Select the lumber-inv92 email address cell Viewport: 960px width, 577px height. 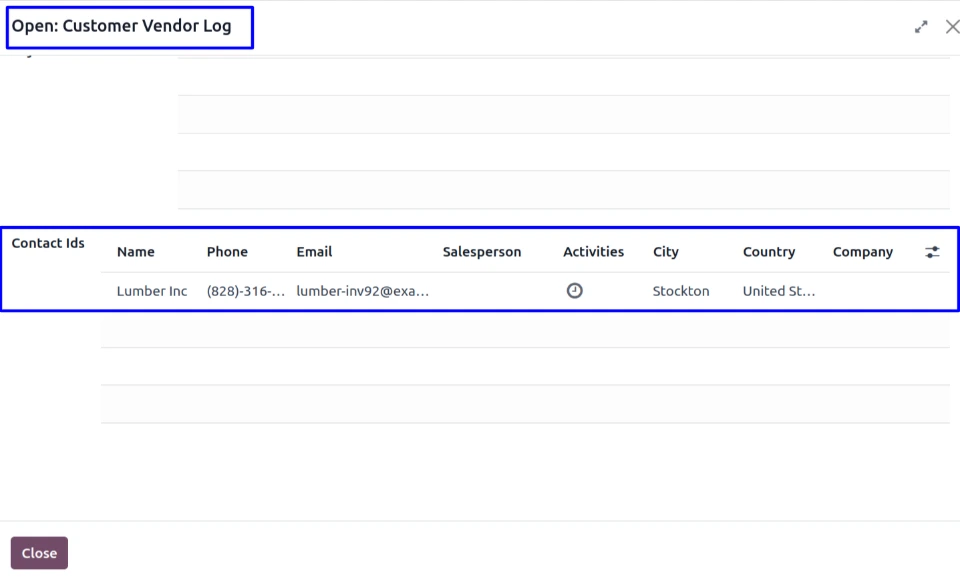click(362, 291)
